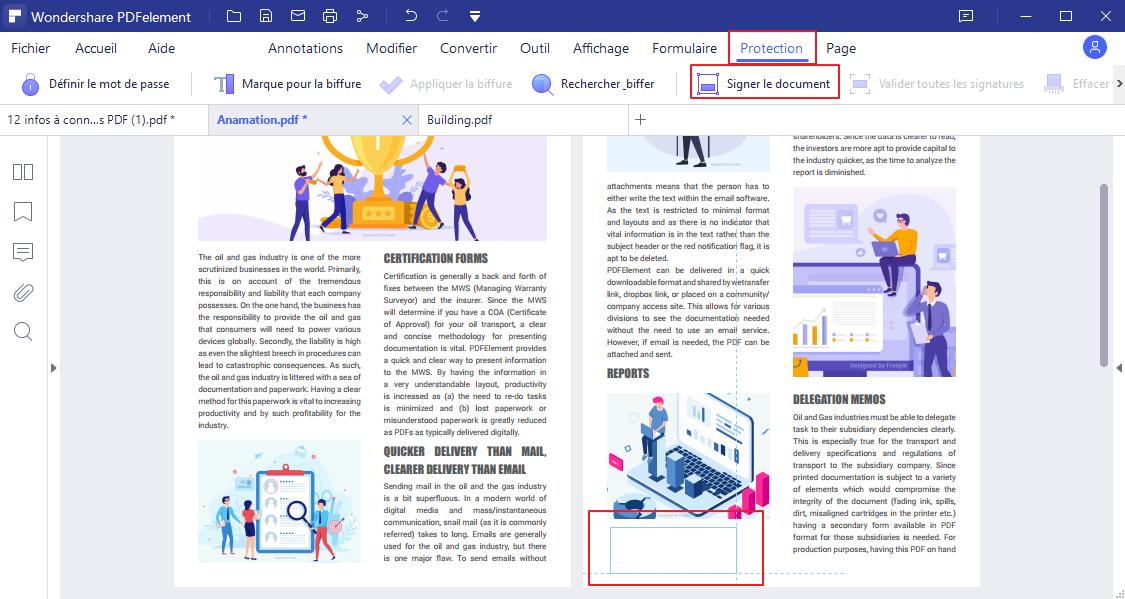This screenshot has width=1125, height=599.
Task: Open the comments panel
Action: [23, 252]
